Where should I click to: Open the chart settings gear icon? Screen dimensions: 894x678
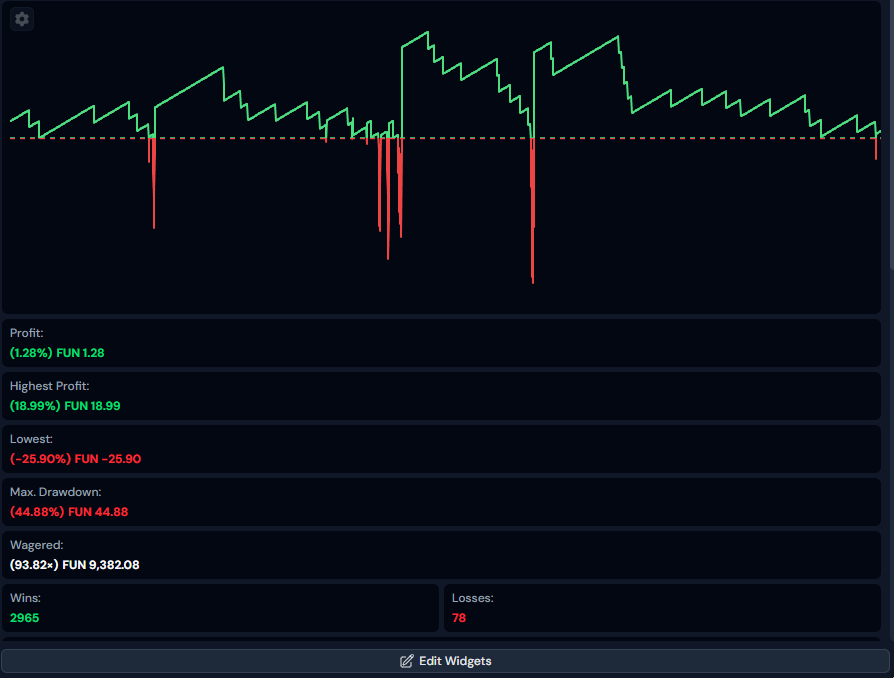22,19
